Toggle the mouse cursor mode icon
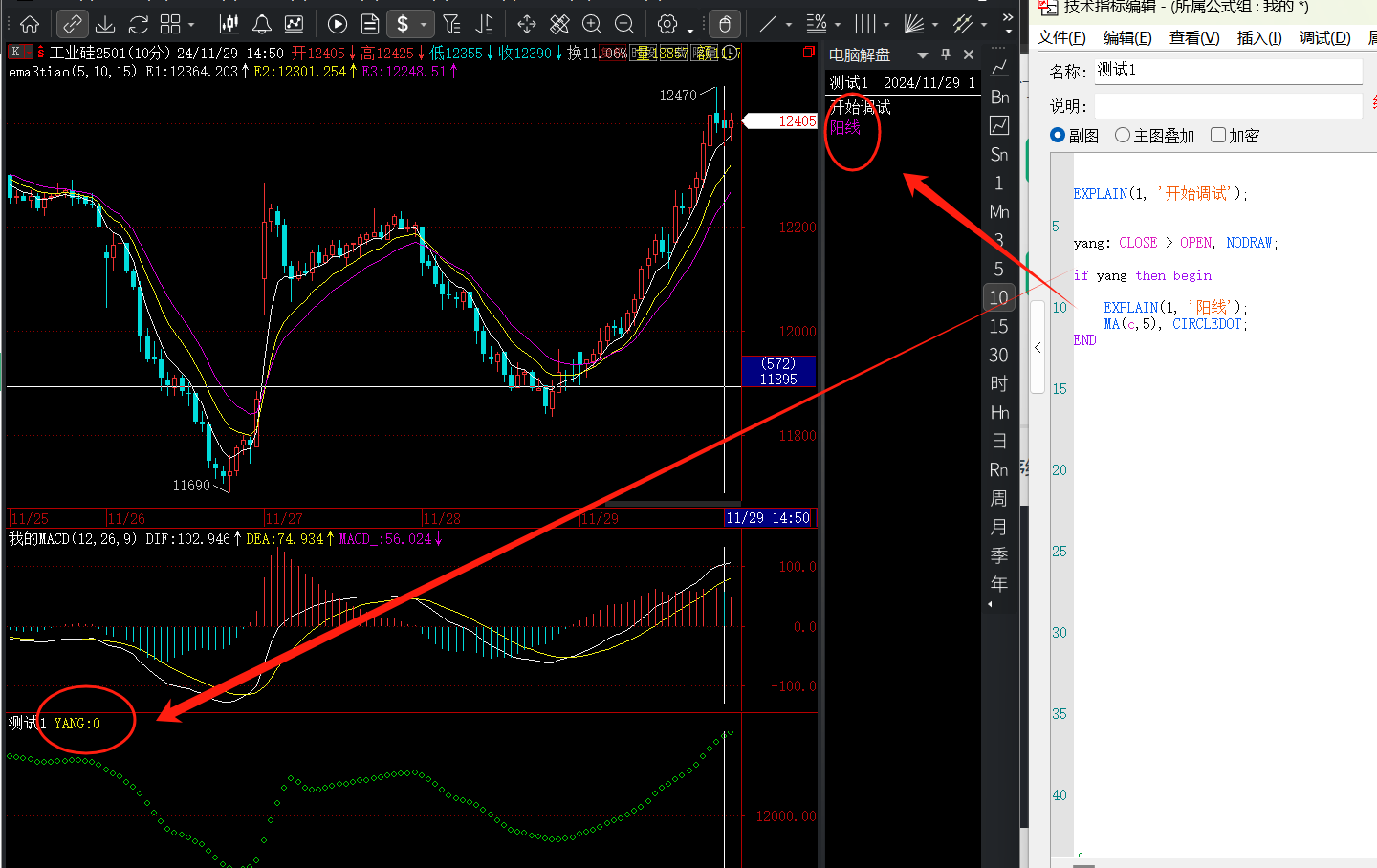The height and width of the screenshot is (868, 1377). 725,24
